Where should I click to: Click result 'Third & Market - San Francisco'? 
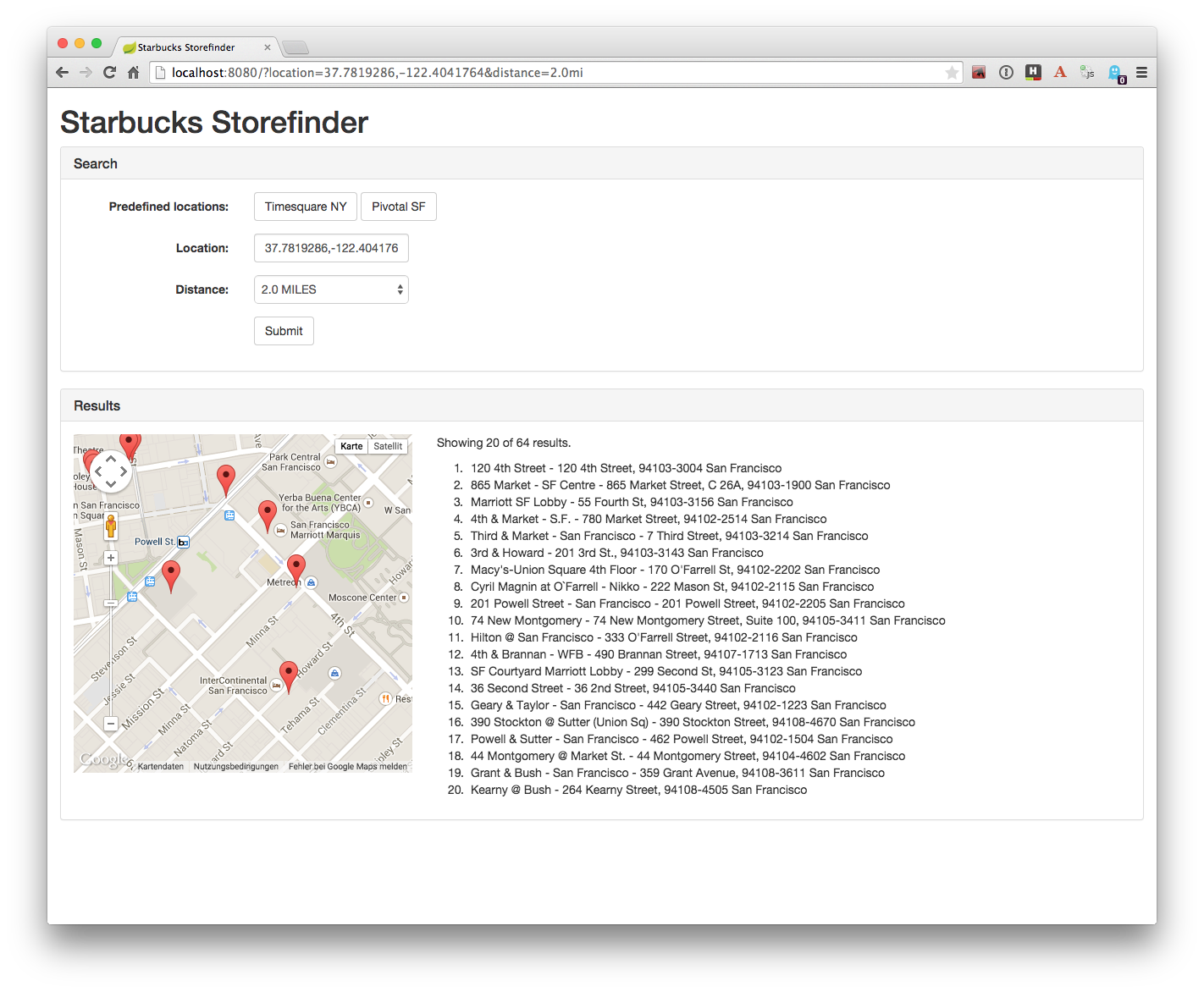[x=670, y=536]
